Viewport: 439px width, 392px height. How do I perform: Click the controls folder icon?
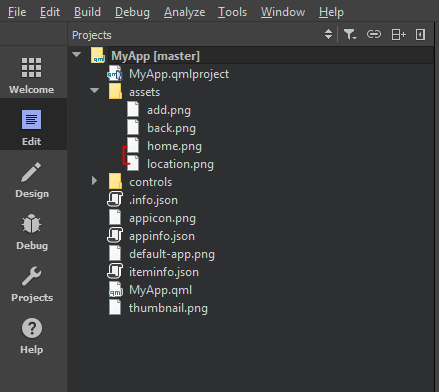point(115,181)
